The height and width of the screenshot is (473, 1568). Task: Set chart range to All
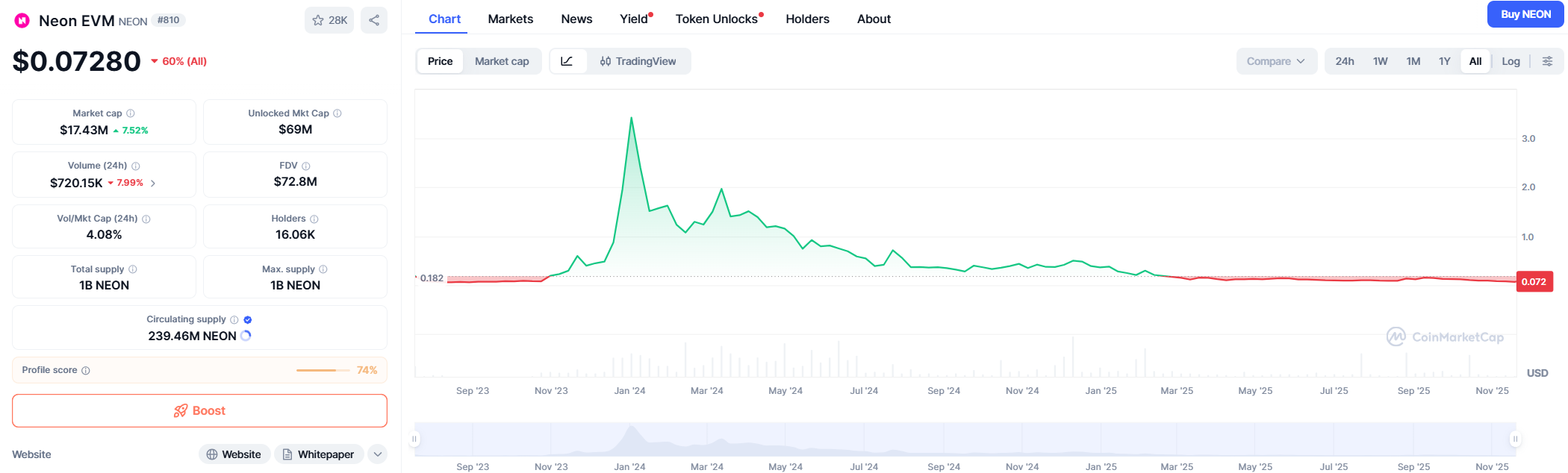coord(1475,61)
